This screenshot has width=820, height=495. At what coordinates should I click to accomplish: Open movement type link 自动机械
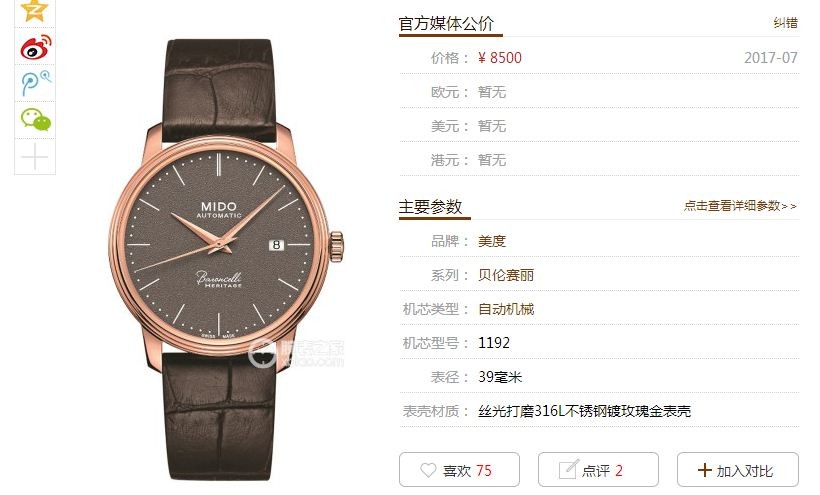point(506,309)
